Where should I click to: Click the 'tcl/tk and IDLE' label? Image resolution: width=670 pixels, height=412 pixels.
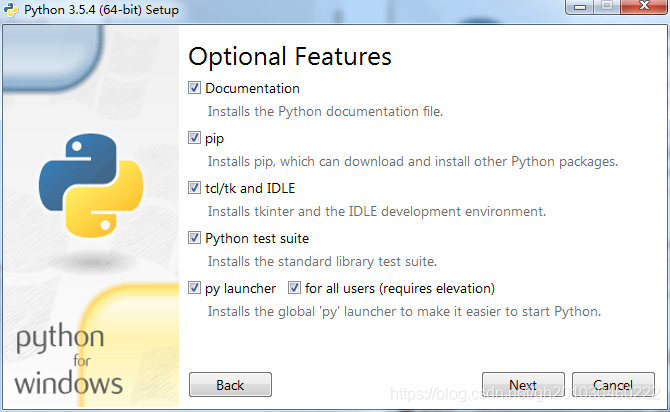tap(250, 188)
